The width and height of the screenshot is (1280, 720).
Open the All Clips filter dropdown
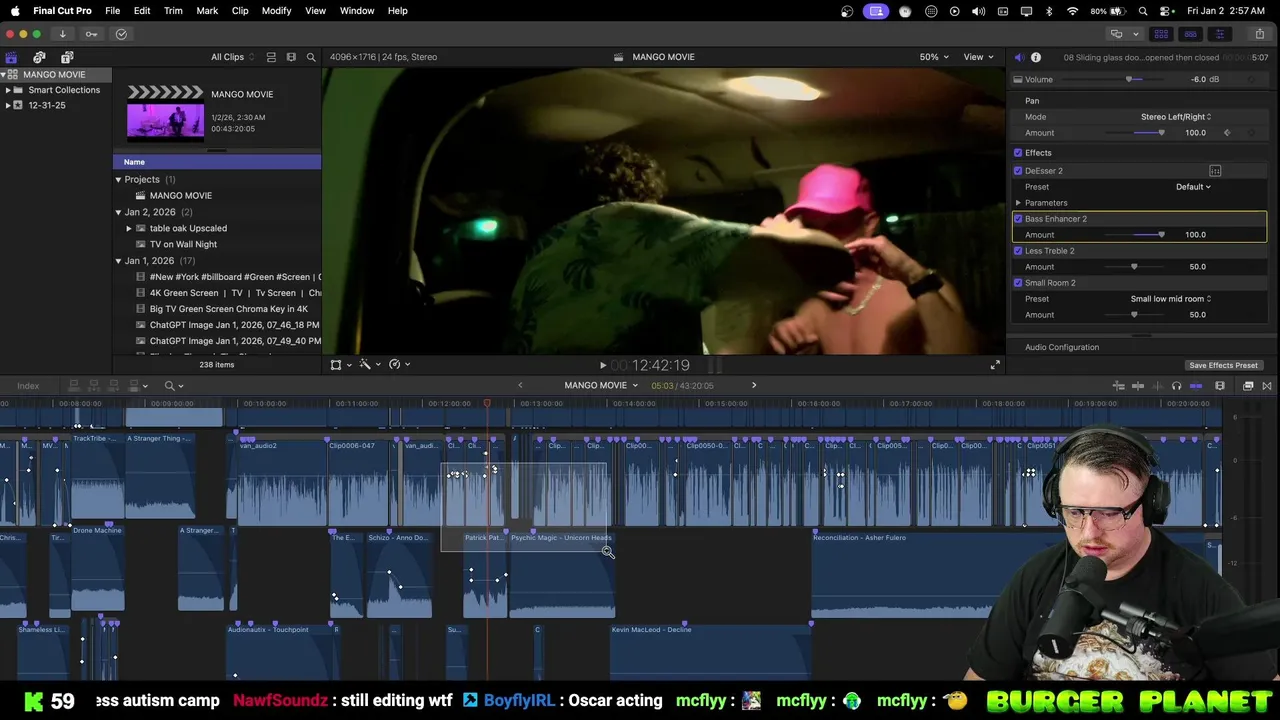coord(232,57)
